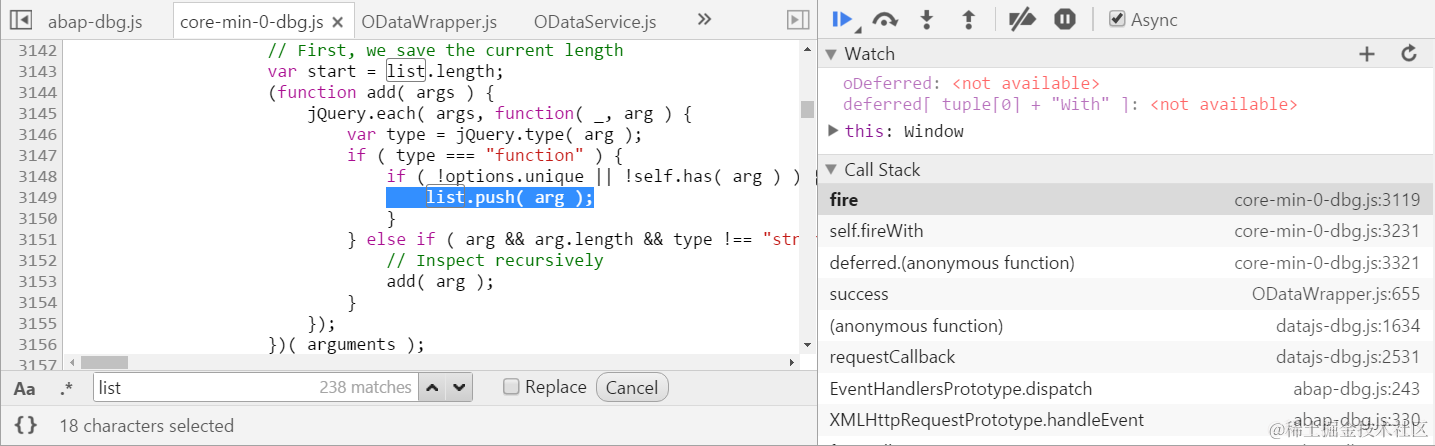
Task: Click line number 3152 in gutter
Action: pyautogui.click(x=37, y=261)
